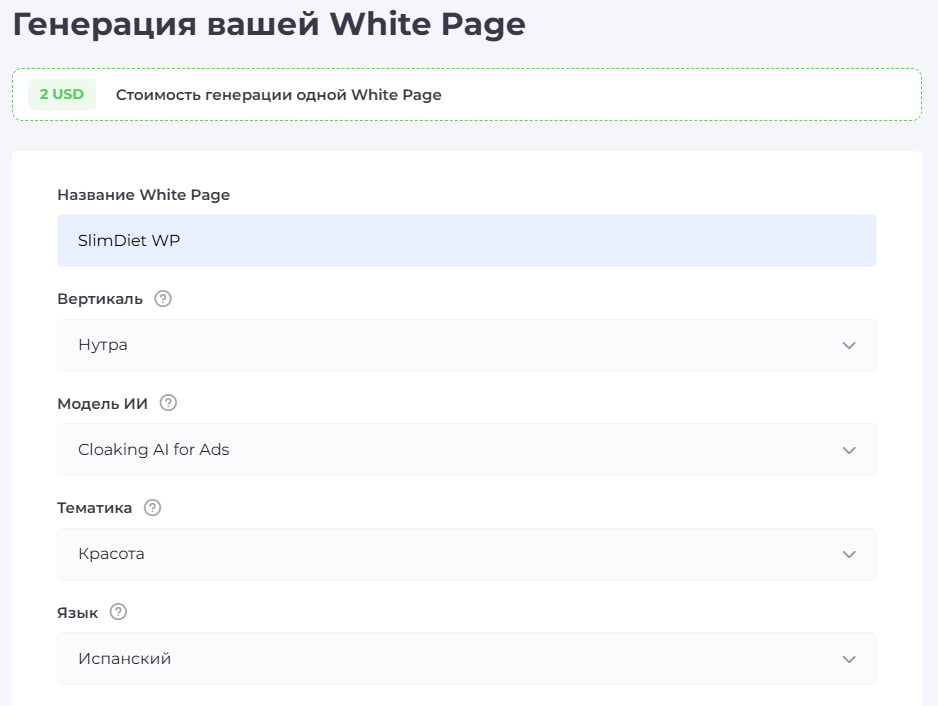Open the Вертикаль dropdown showing Нутра
938x706 pixels.
tap(466, 345)
